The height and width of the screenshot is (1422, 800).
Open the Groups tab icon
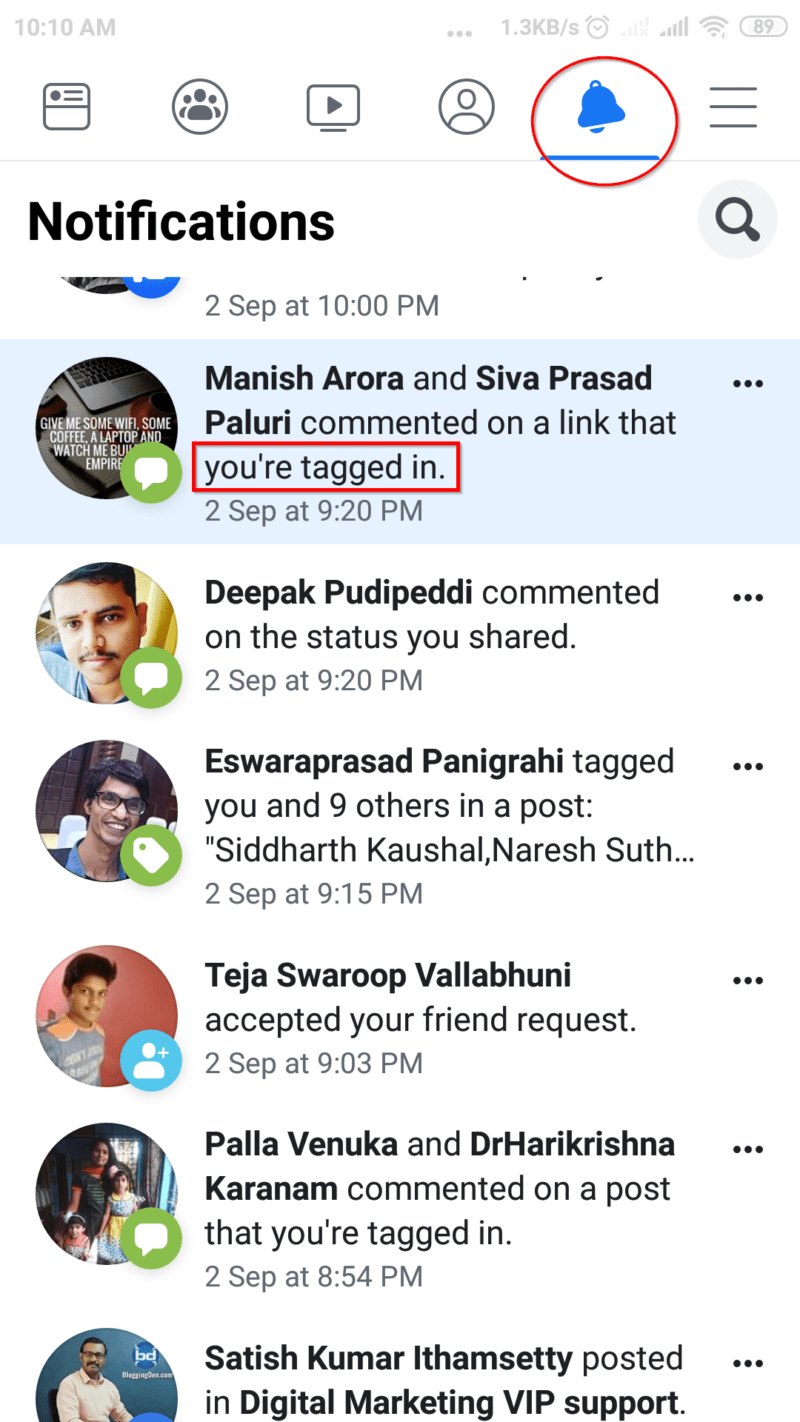(x=200, y=106)
